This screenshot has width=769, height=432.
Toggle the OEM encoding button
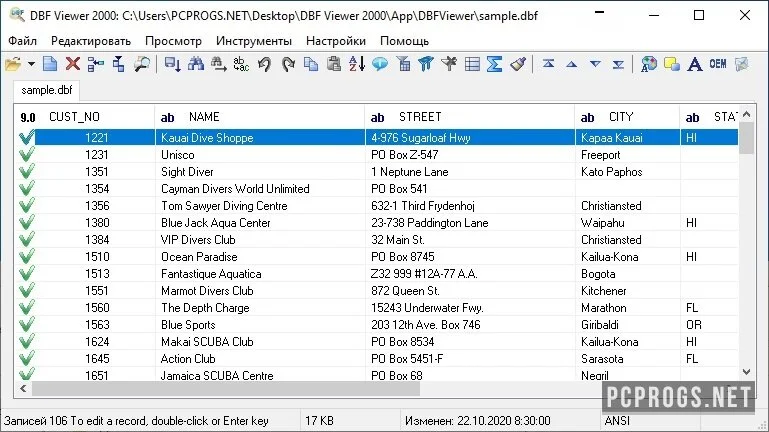pos(718,64)
